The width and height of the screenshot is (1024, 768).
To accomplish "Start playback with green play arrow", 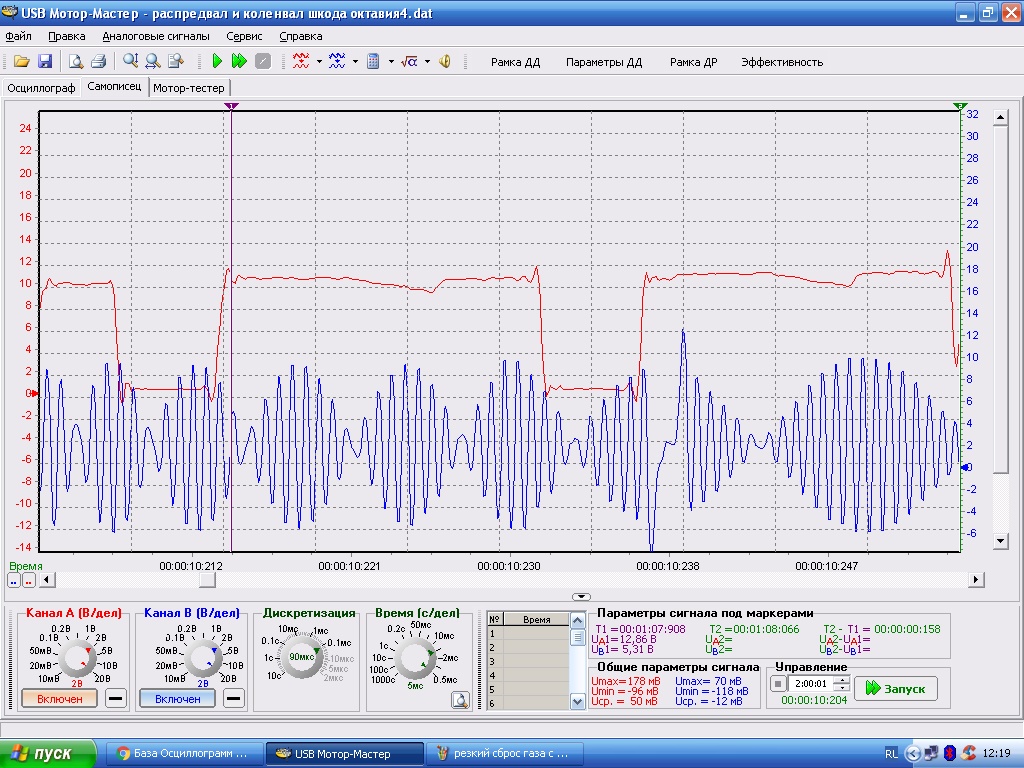I will pos(217,61).
